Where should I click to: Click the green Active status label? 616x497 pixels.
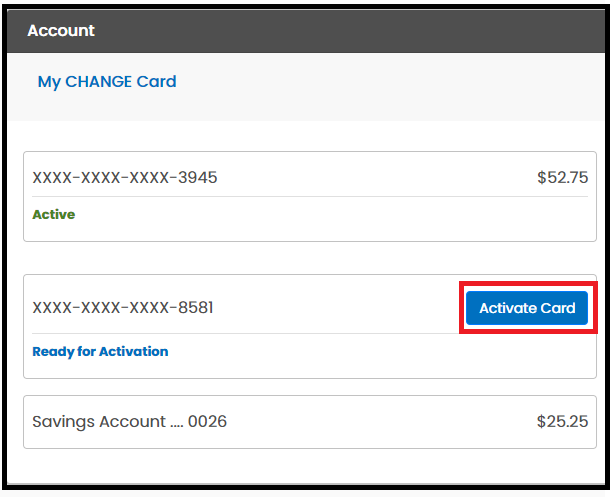pyautogui.click(x=53, y=215)
